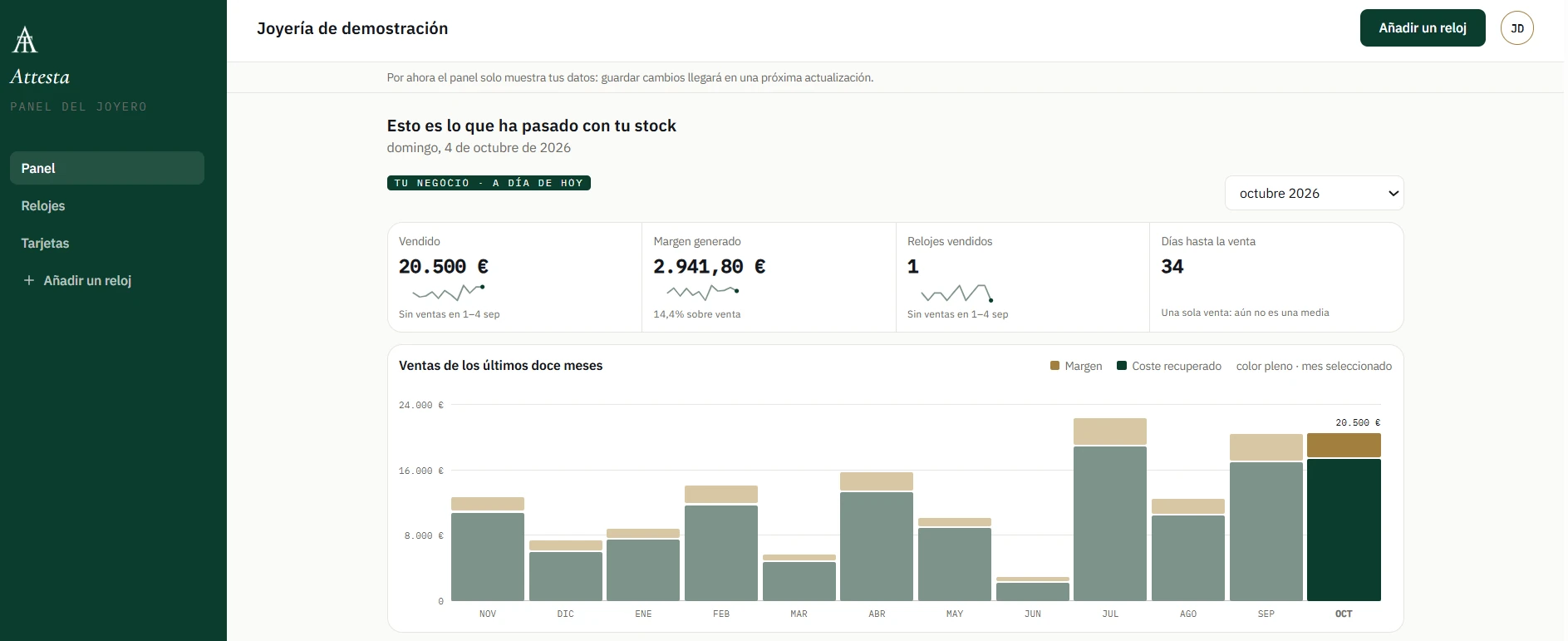Click the ABR cost bar in the chart
This screenshot has width=1568, height=641.
(877, 546)
